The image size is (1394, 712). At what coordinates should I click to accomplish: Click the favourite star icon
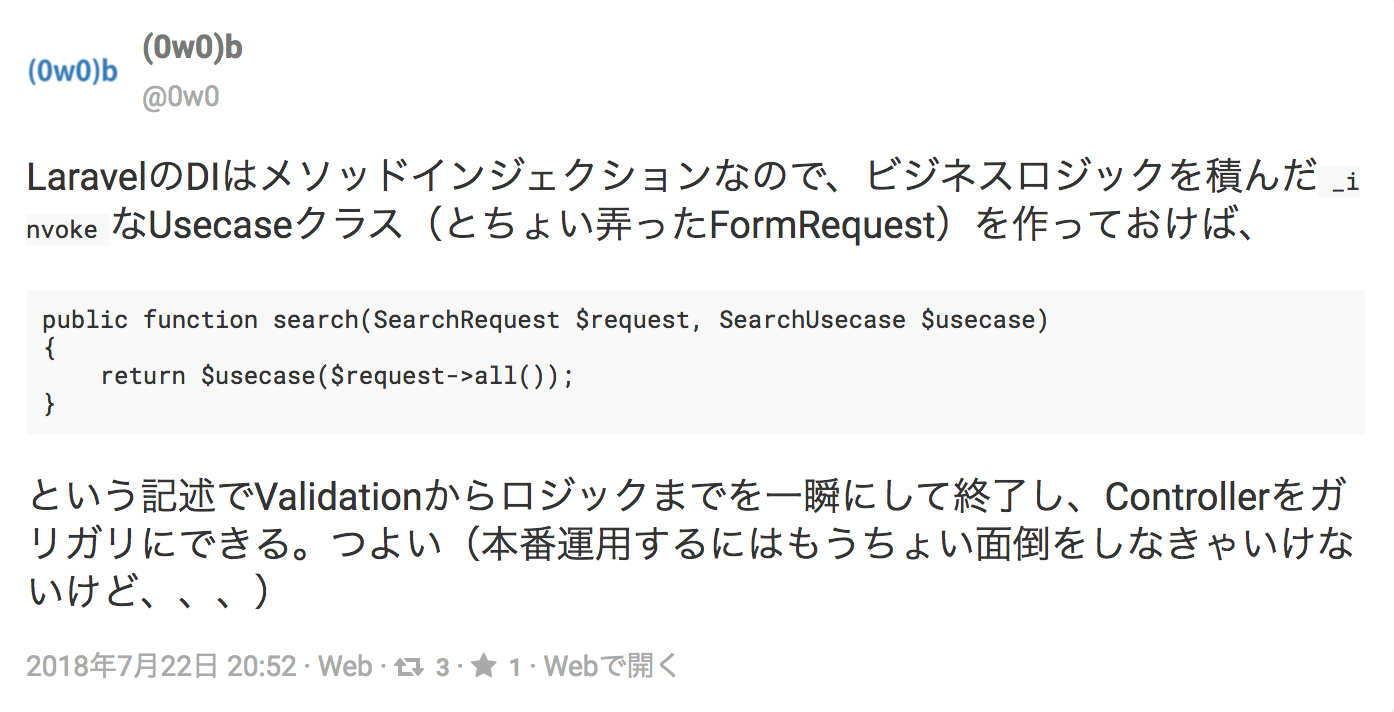click(x=484, y=666)
